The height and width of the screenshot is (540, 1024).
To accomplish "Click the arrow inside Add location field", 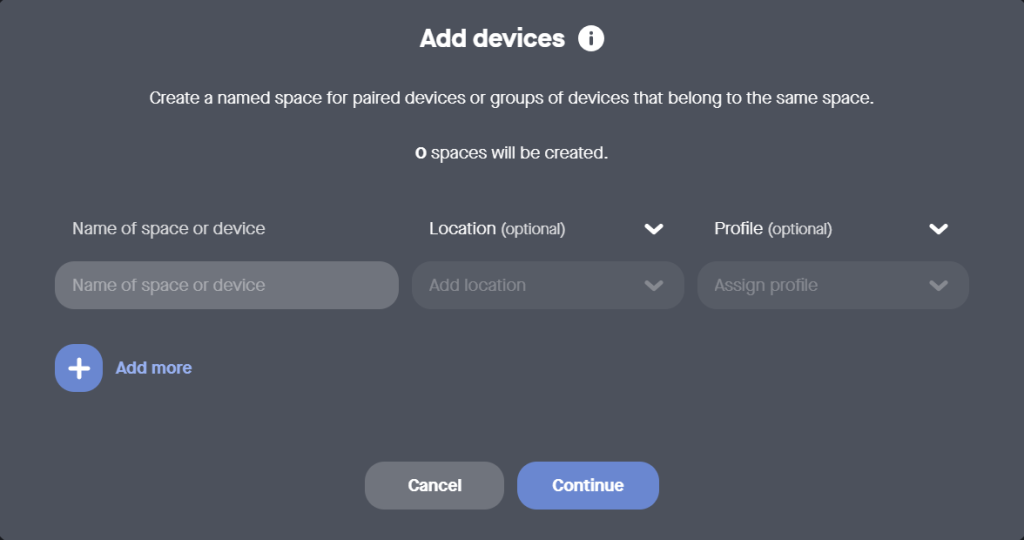I will (654, 286).
